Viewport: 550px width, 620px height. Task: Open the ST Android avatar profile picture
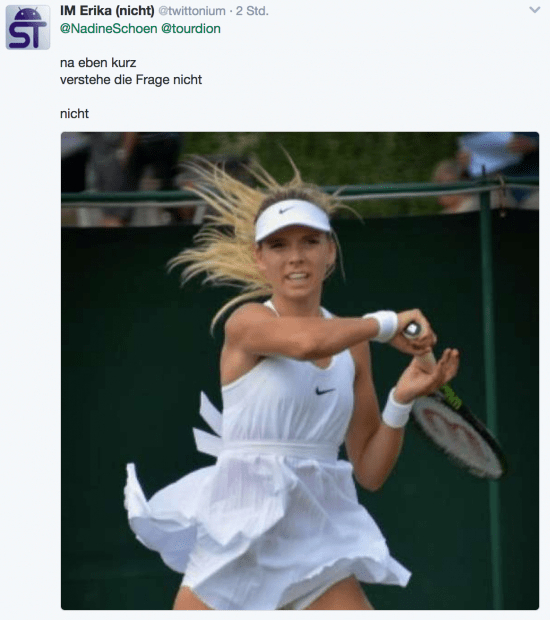(x=28, y=27)
